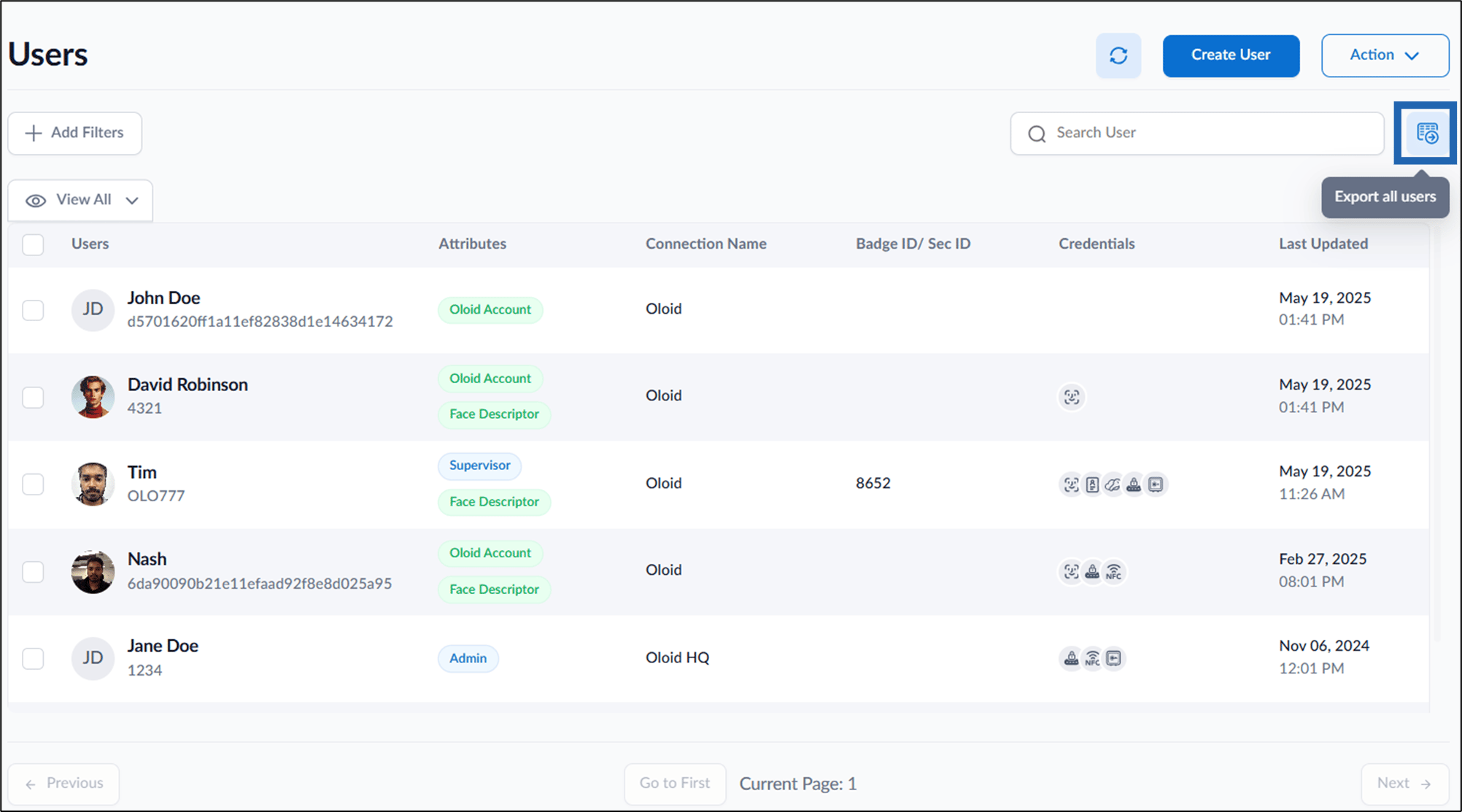The width and height of the screenshot is (1462, 812).
Task: Open David Robinson's profile photo
Action: [x=93, y=397]
